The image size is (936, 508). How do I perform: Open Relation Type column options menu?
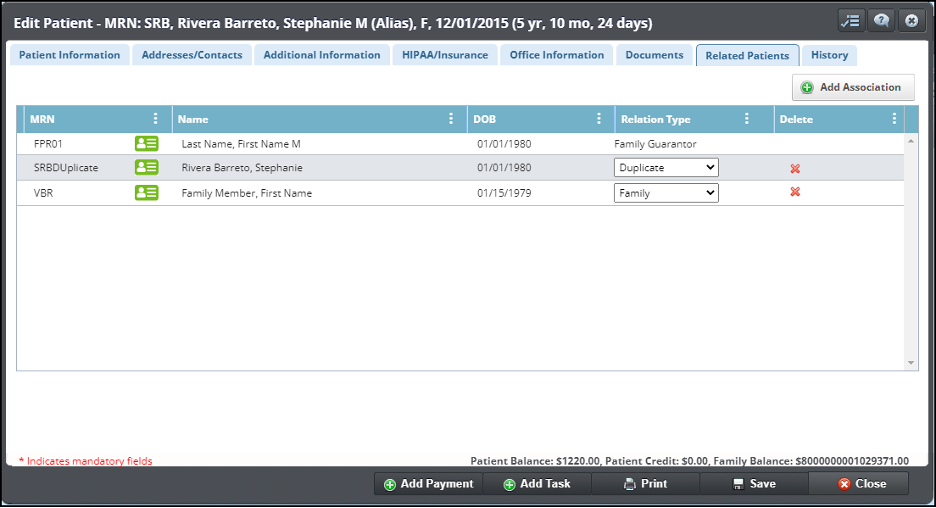coord(747,119)
